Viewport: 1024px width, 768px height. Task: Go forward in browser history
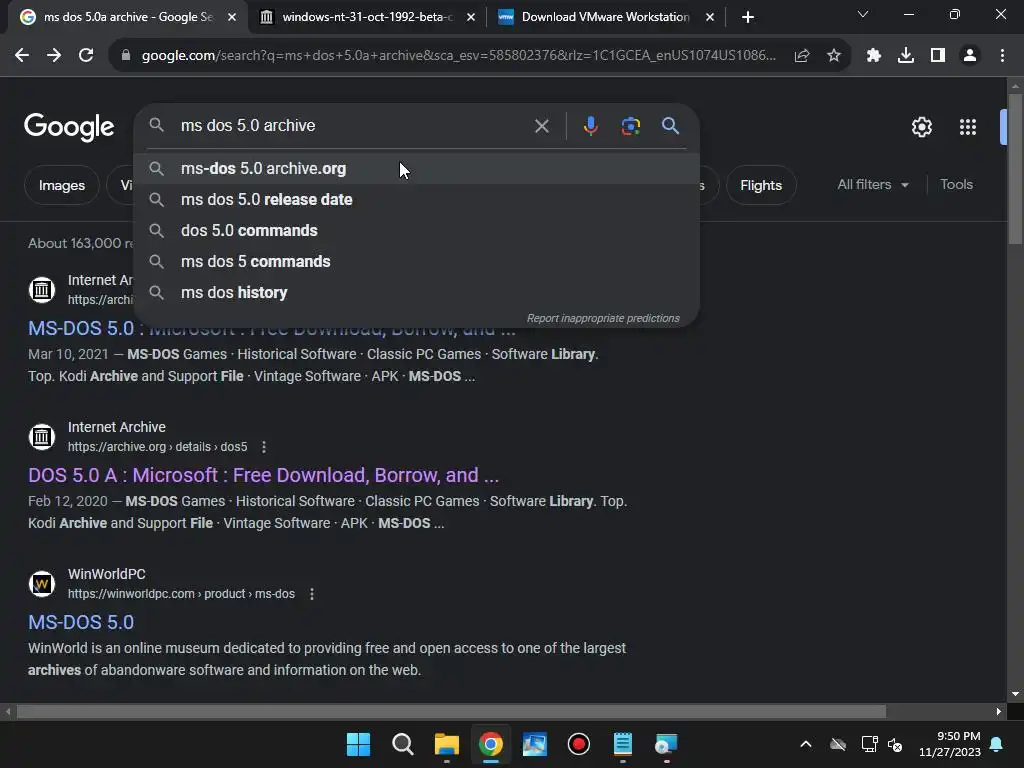54,56
